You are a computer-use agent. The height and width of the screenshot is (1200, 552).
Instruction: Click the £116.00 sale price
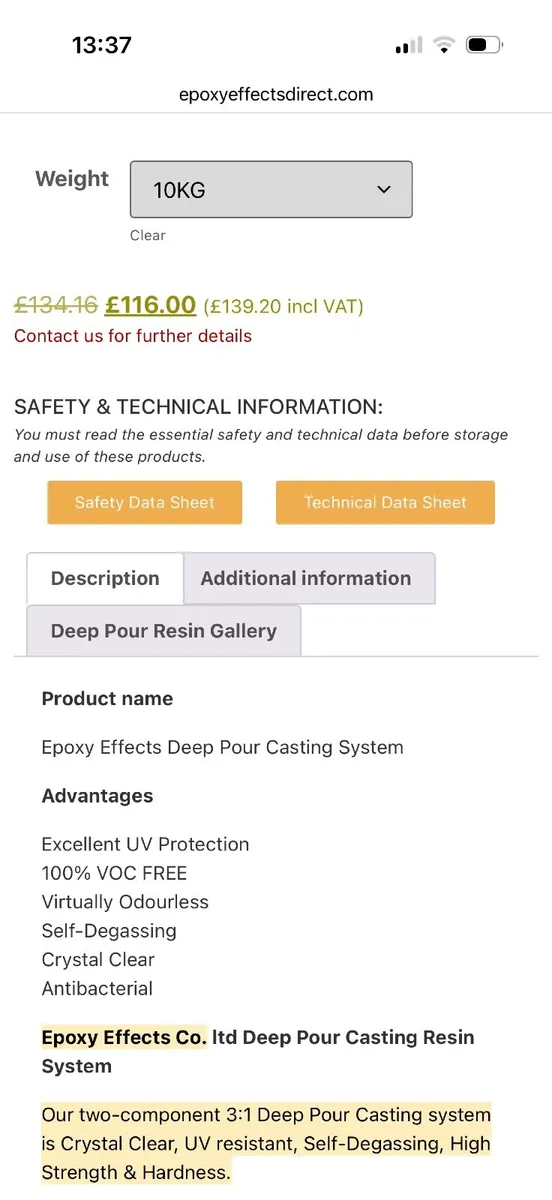(150, 304)
